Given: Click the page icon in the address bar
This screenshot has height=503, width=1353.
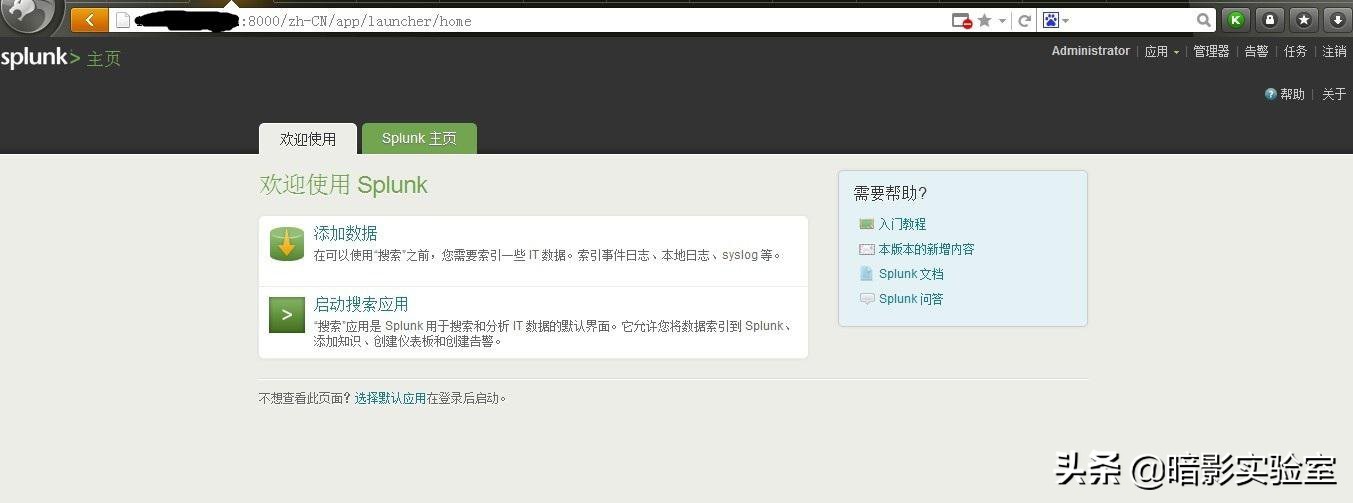Looking at the screenshot, I should 123,20.
